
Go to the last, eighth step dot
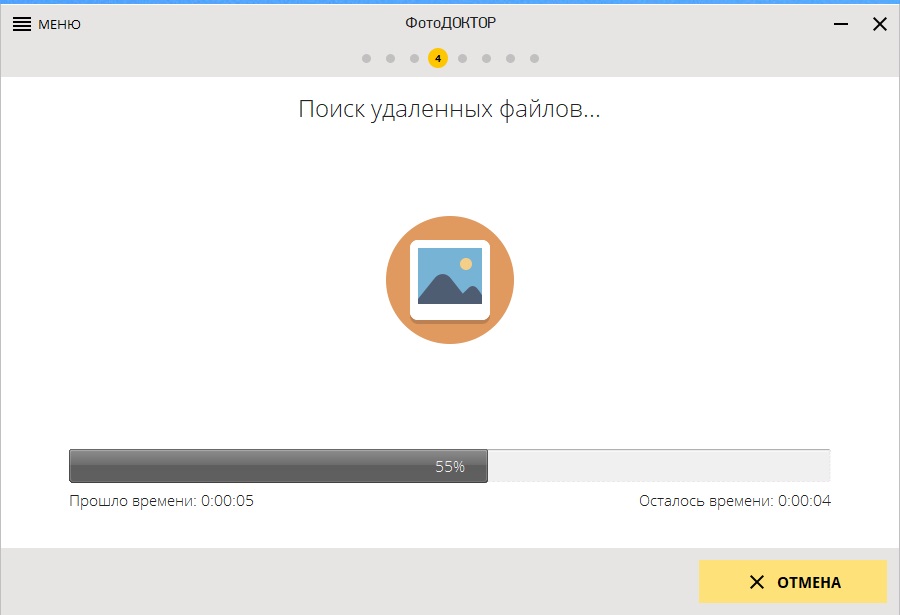pos(534,58)
